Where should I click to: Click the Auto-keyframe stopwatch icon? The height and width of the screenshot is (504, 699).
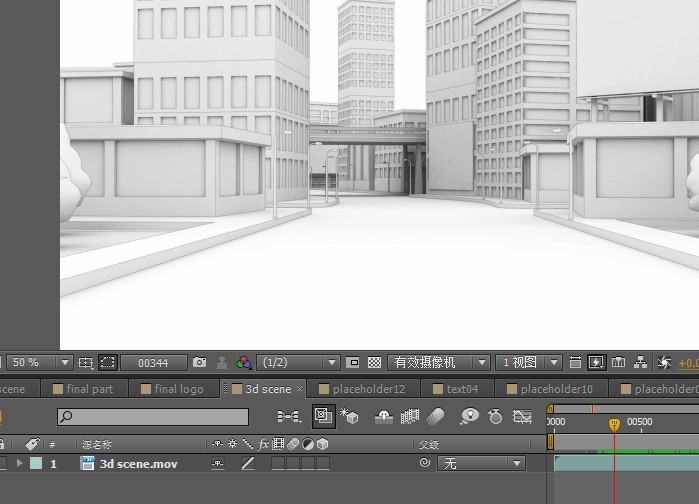(x=495, y=416)
